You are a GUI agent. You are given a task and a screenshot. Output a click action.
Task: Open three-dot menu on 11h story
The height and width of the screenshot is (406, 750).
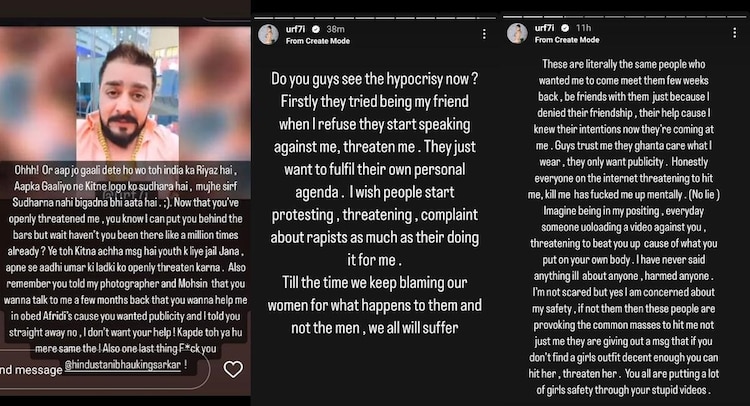click(734, 33)
